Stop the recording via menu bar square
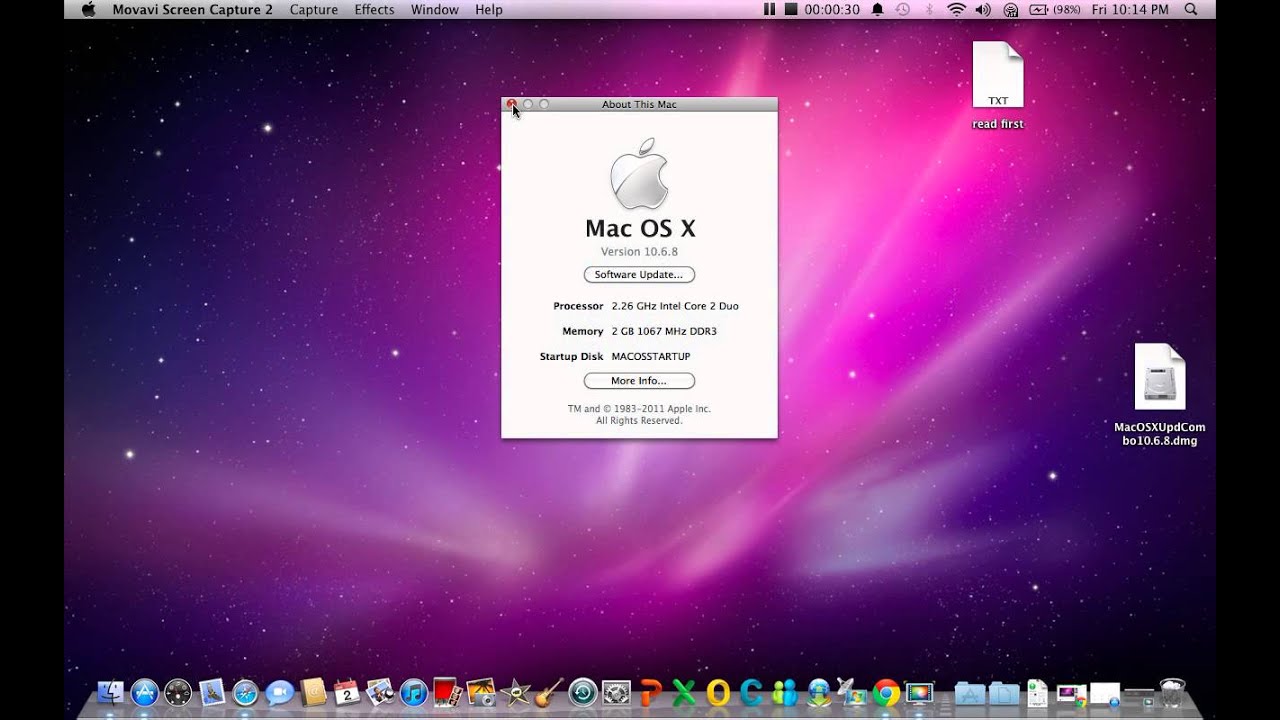Viewport: 1280px width, 720px height. click(x=791, y=9)
